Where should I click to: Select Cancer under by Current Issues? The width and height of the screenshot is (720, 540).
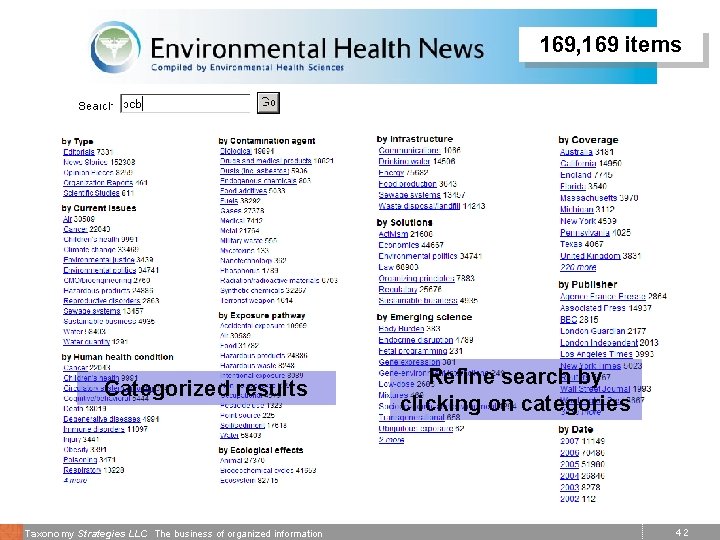pyautogui.click(x=75, y=229)
